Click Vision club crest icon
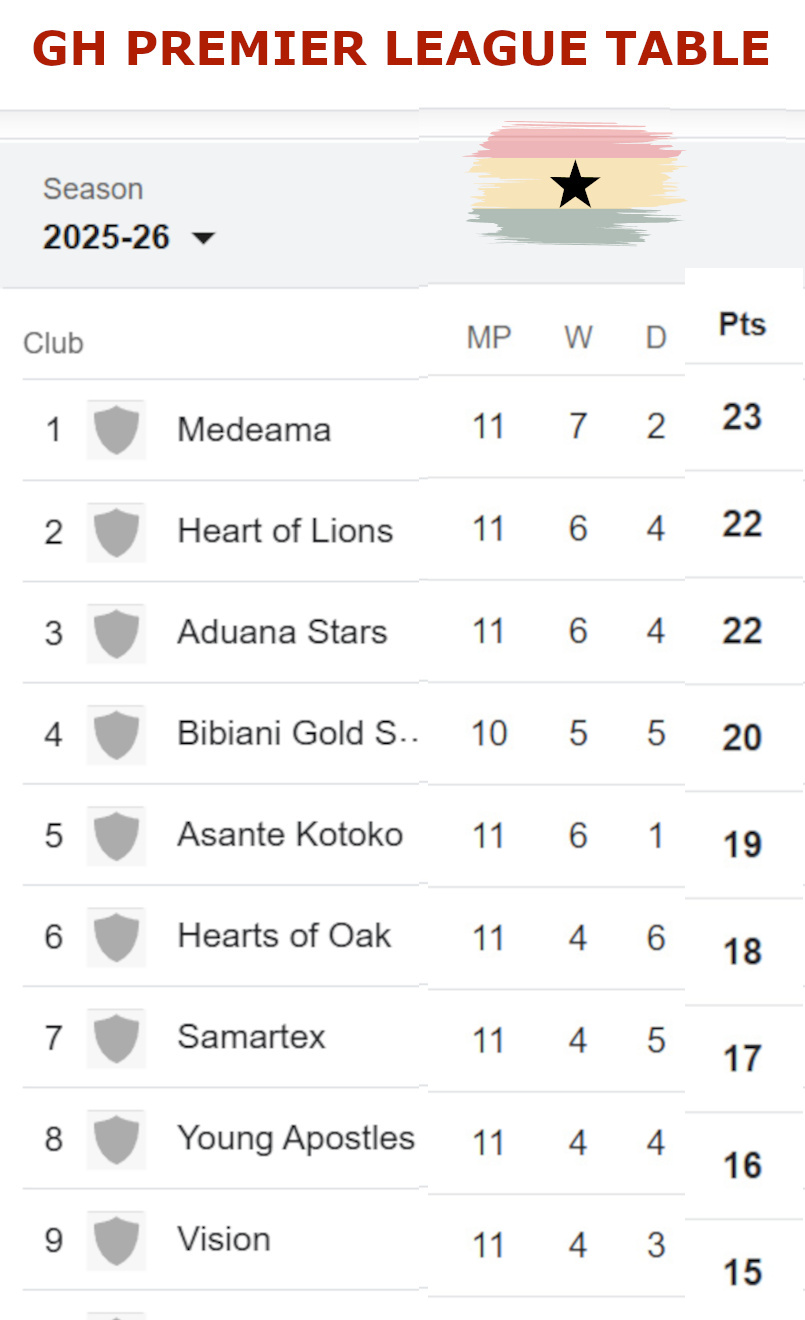This screenshot has height=1320, width=805. pyautogui.click(x=116, y=1240)
